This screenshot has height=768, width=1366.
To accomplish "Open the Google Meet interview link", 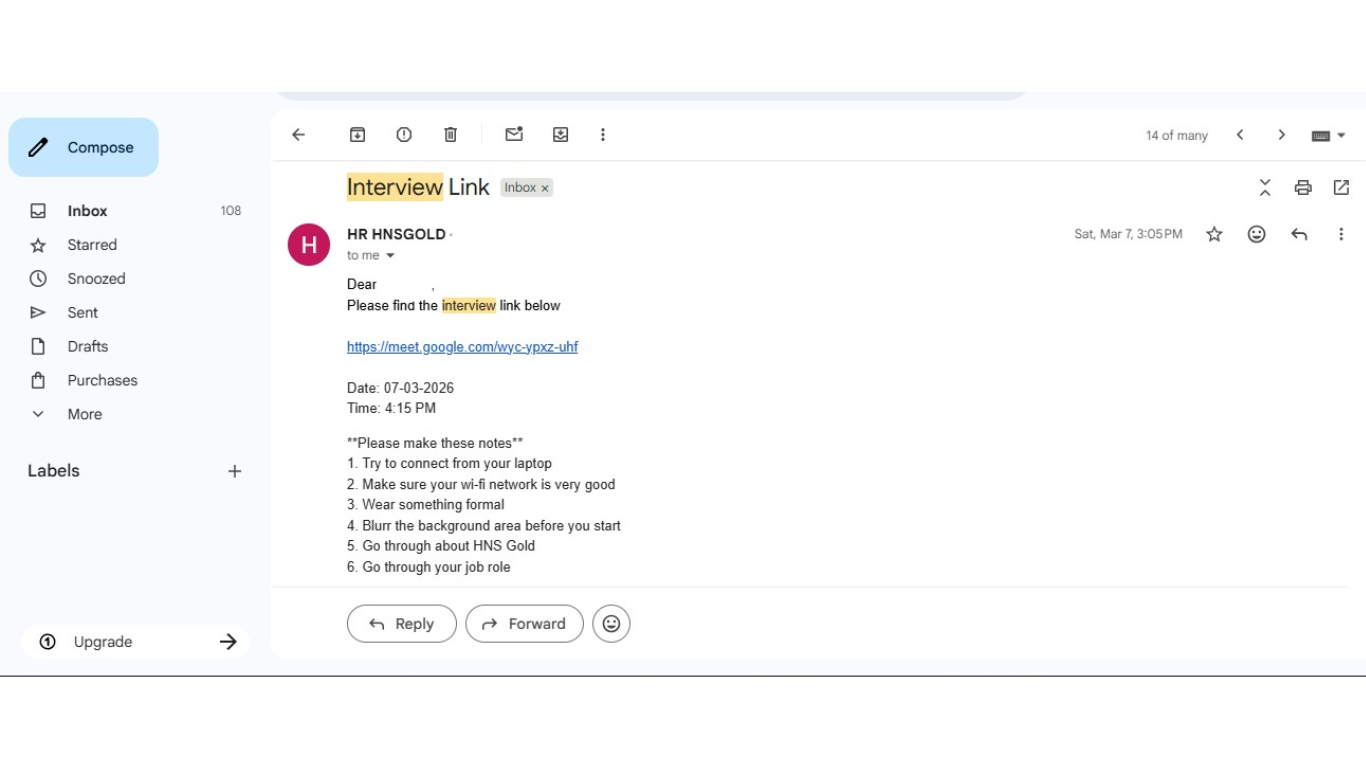I will (x=462, y=347).
